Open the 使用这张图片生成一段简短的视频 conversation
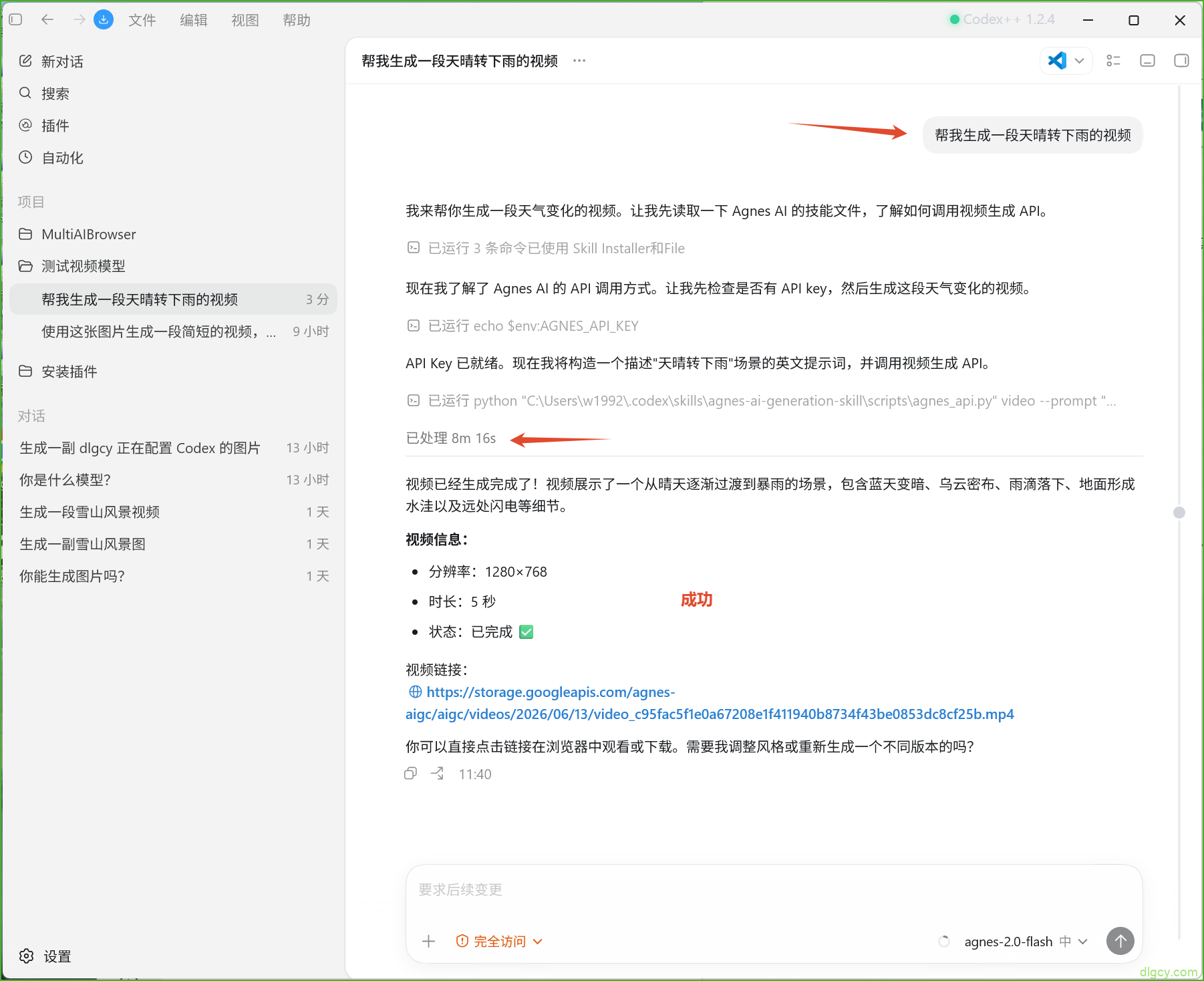Screen dimensions: 1204x981 174,331
